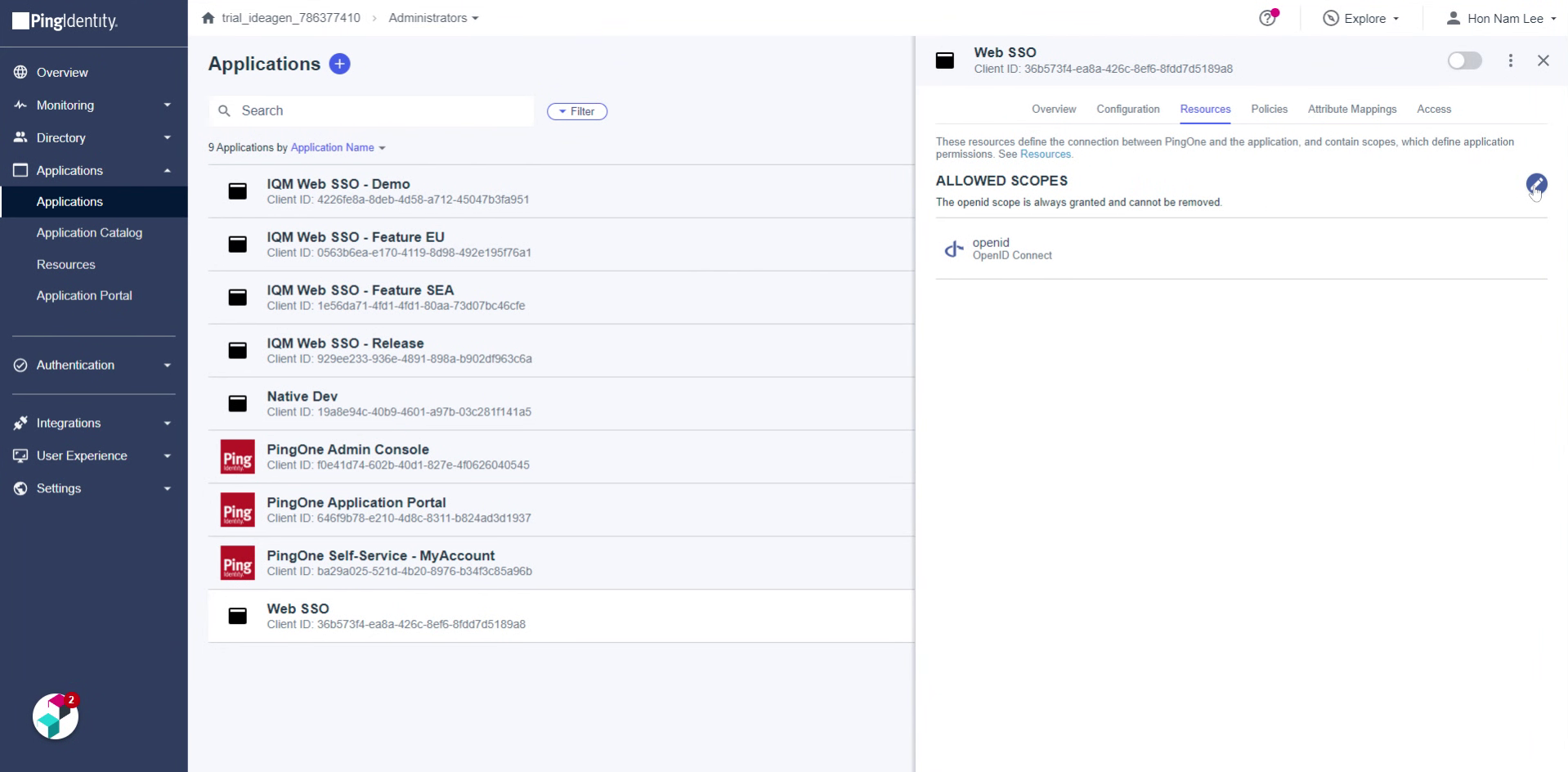
Task: Click the IQM Web SSO - Feature SEA app icon
Action: click(237, 298)
